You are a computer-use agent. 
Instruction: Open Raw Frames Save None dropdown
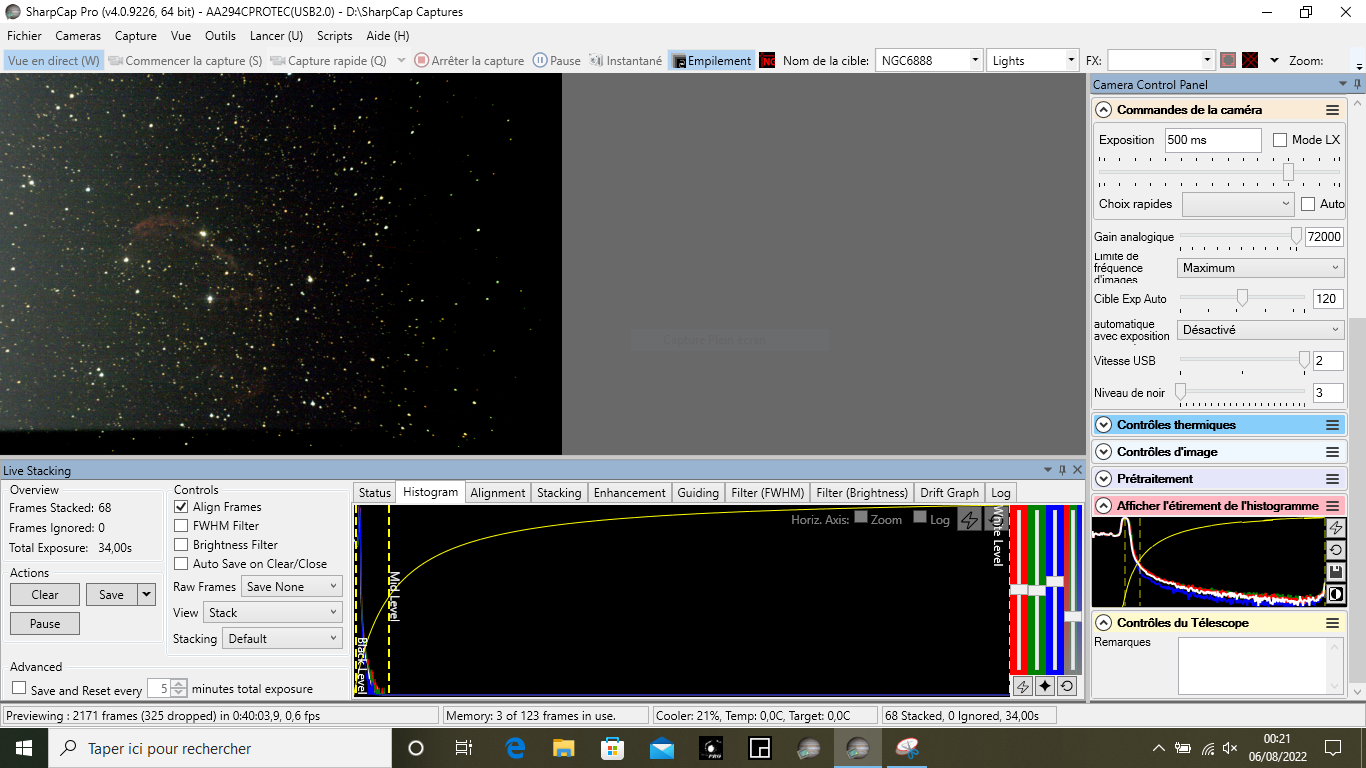(x=291, y=587)
